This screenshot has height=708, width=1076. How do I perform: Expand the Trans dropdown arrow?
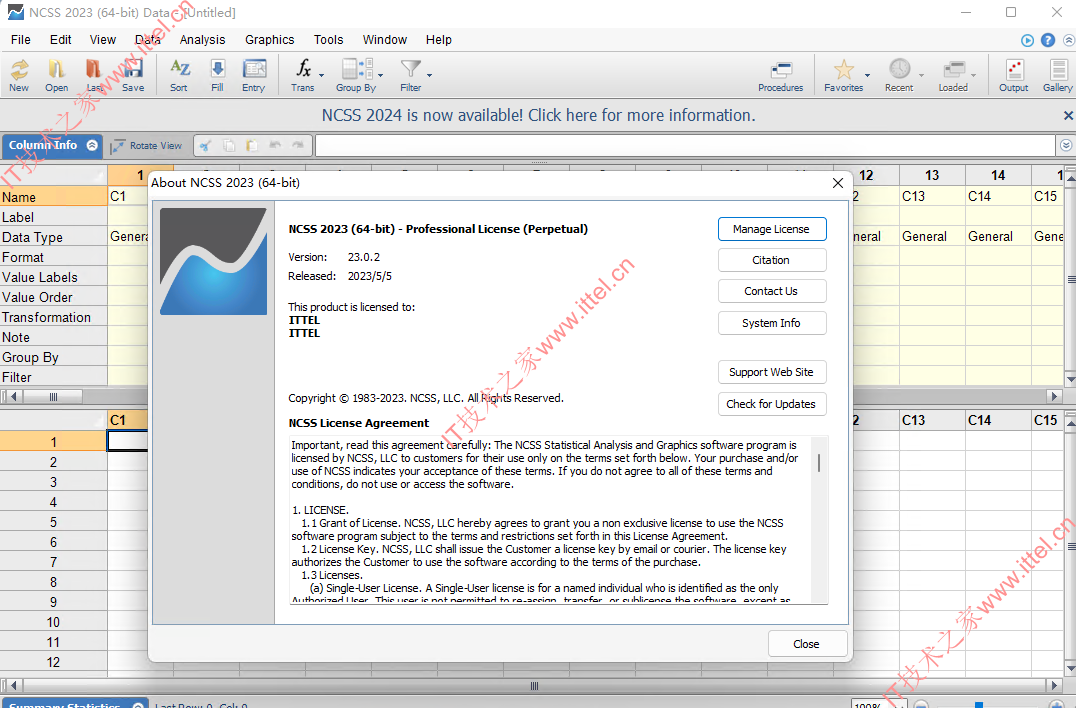[x=321, y=75]
